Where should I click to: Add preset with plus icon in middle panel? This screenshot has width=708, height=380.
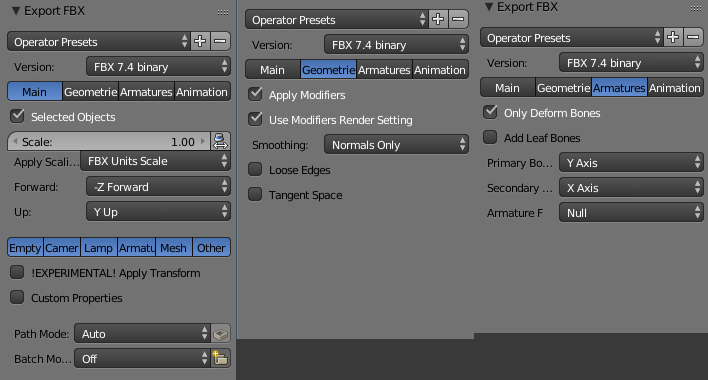click(x=438, y=19)
